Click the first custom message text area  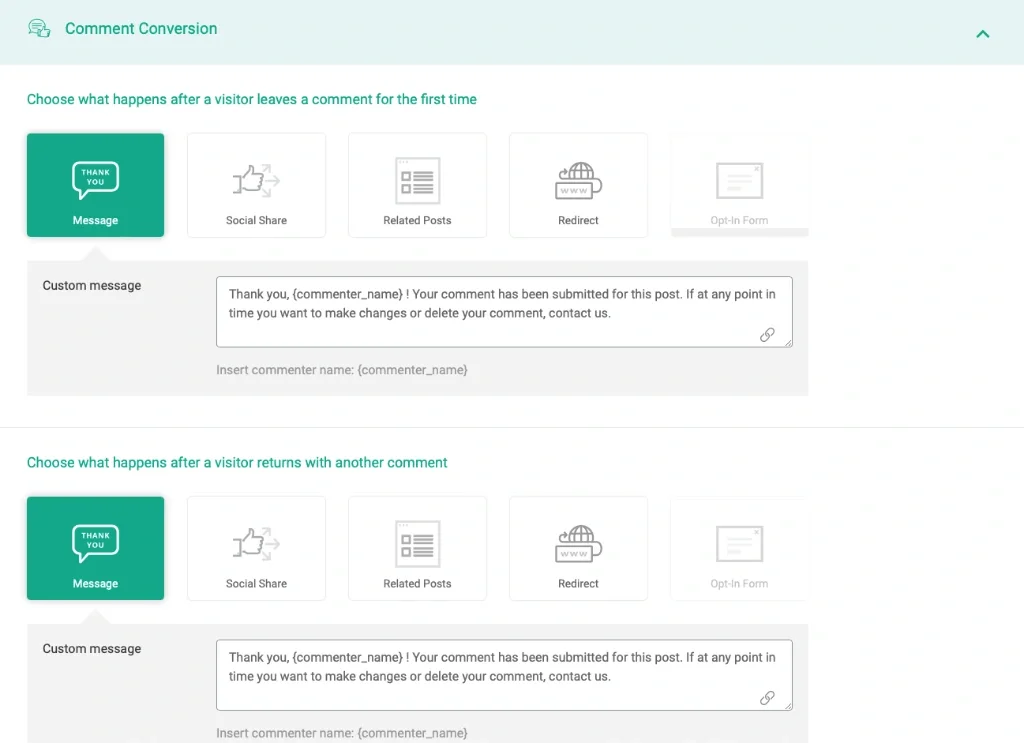pos(490,311)
